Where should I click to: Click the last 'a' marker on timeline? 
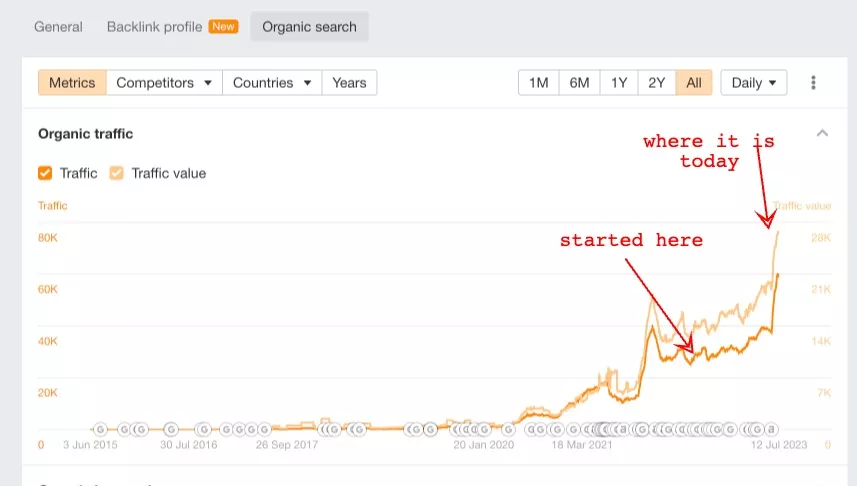[772, 429]
